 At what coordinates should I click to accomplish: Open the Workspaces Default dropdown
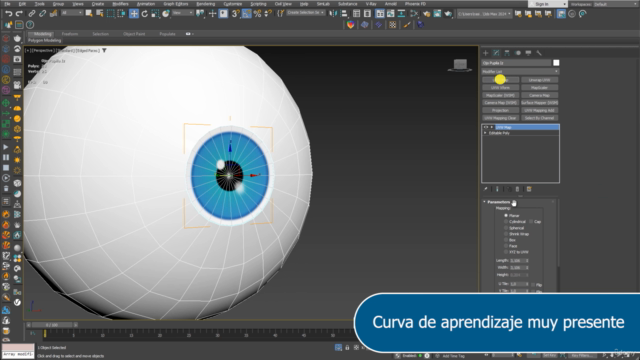tap(615, 4)
